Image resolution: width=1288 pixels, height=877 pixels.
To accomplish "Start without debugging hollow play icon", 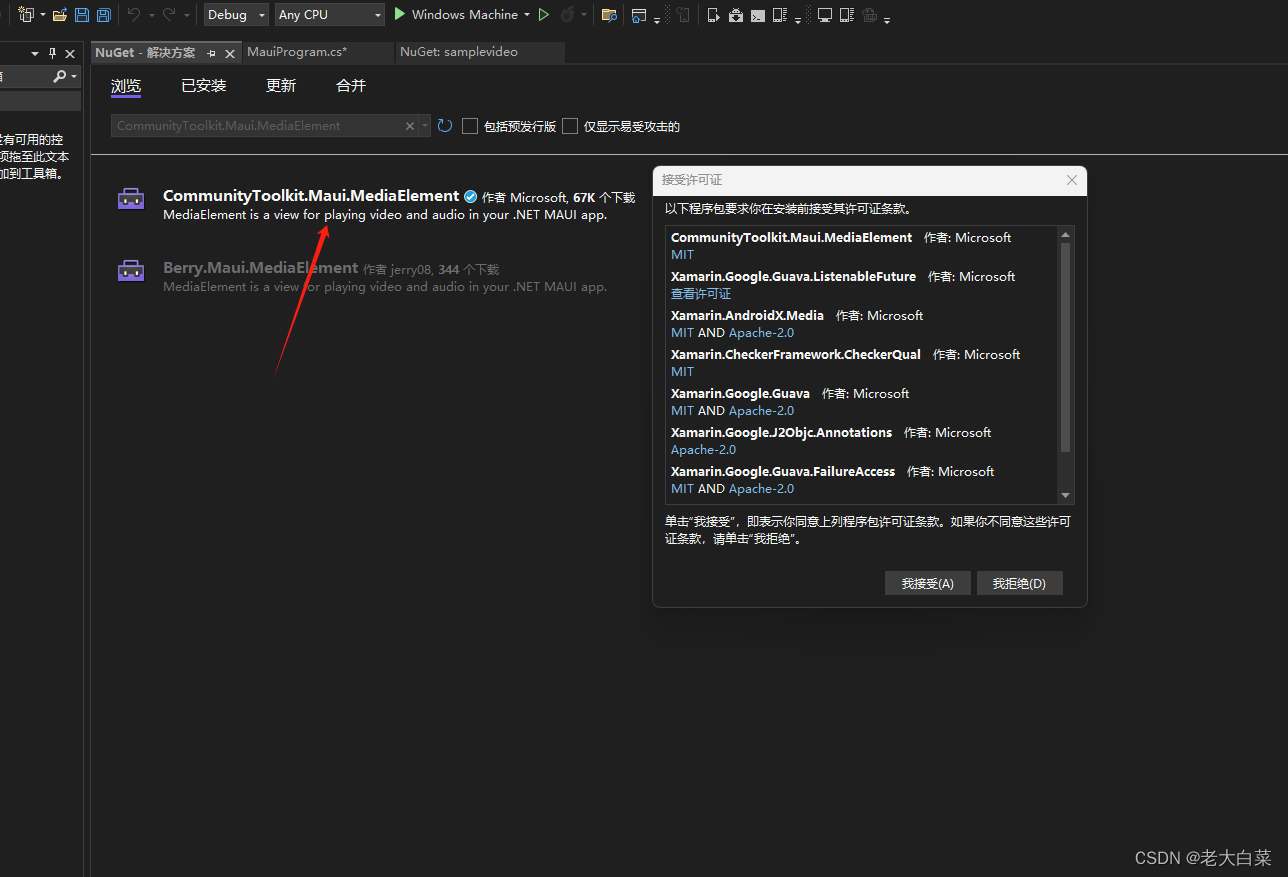I will [x=544, y=14].
